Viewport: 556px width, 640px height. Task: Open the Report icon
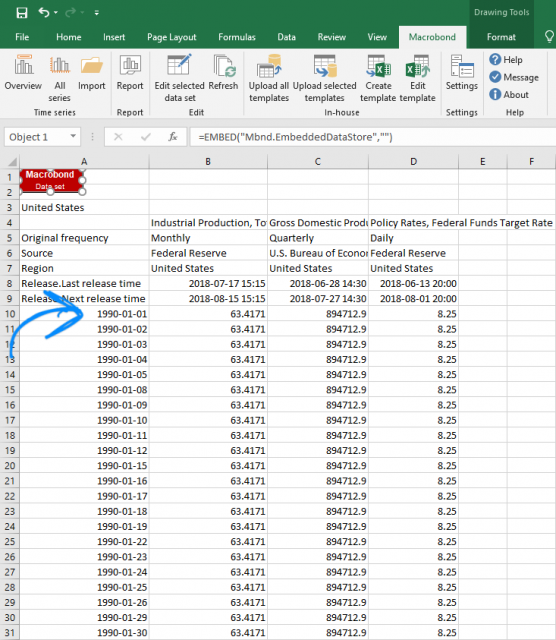coord(130,73)
